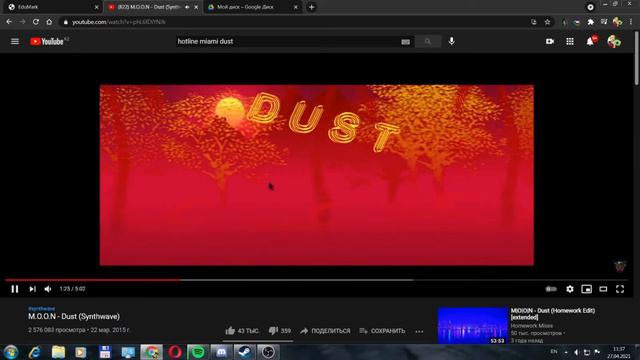This screenshot has width=640, height=360.
Task: Toggle the autoplay switch
Action: [551, 289]
